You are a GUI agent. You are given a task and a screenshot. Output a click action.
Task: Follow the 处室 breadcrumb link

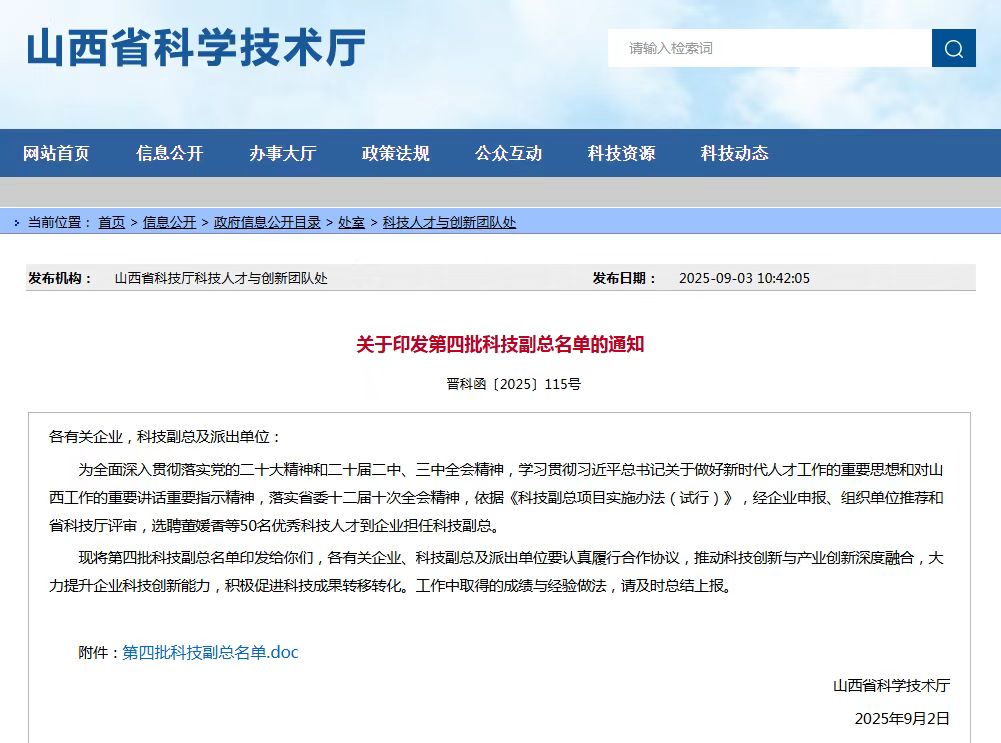pyautogui.click(x=351, y=223)
